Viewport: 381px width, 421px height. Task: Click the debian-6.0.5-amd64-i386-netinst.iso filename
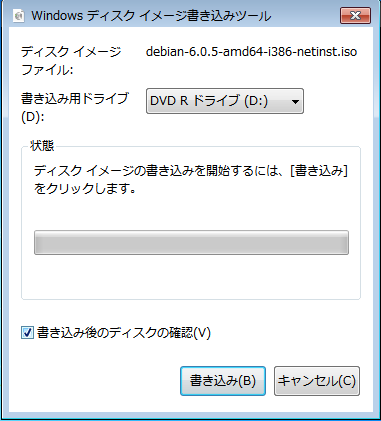click(251, 52)
